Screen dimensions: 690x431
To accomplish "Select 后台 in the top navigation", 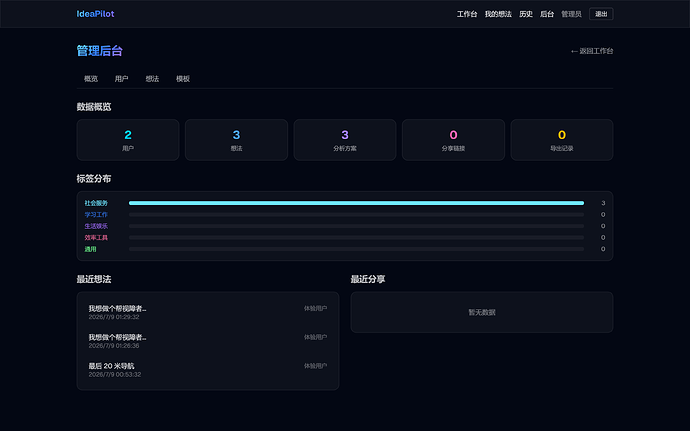I will click(x=547, y=14).
